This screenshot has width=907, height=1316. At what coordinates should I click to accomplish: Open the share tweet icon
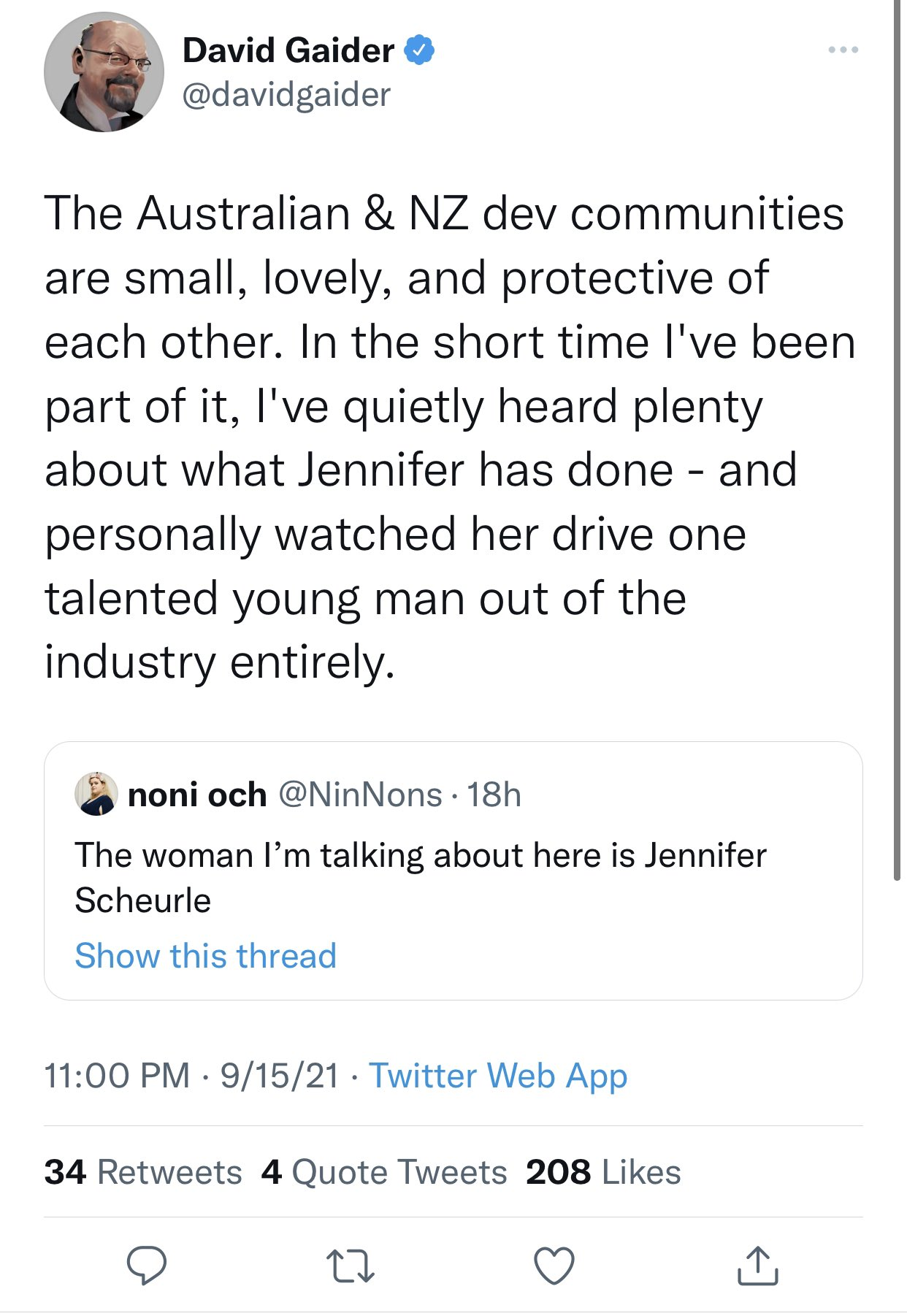[x=758, y=1266]
